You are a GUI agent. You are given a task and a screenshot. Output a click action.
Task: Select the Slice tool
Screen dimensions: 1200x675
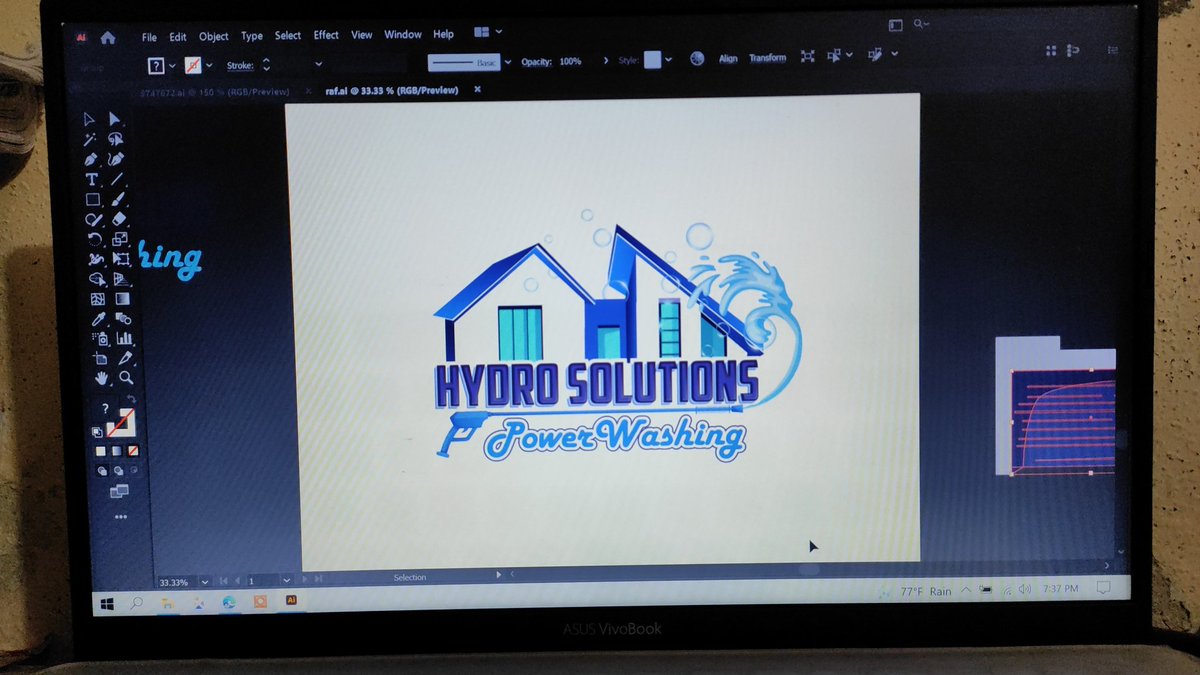[x=126, y=358]
